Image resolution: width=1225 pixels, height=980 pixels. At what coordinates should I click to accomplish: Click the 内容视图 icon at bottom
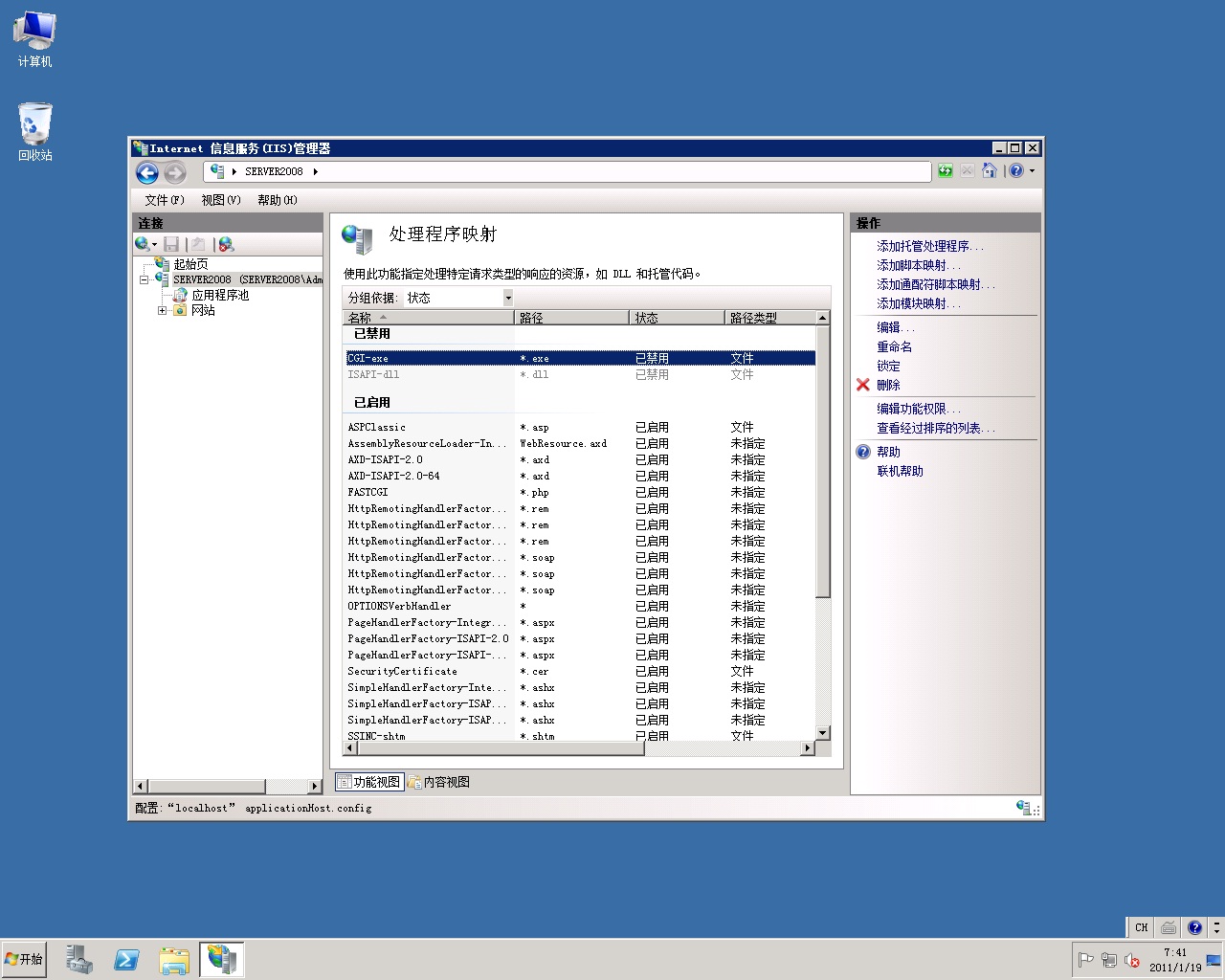pos(415,782)
